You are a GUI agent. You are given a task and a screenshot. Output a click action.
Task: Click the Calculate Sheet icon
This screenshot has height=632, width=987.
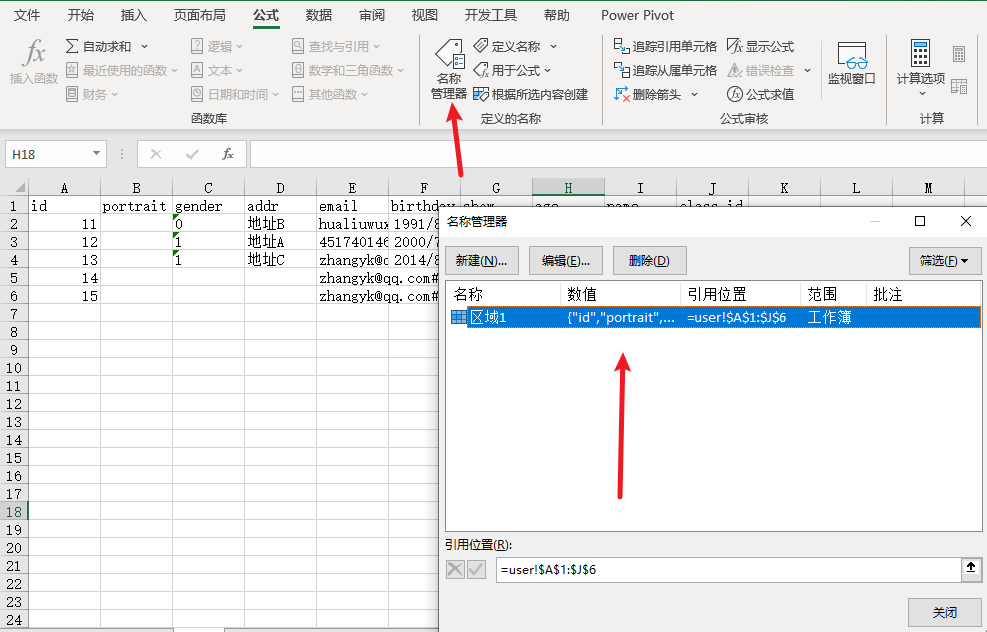click(x=959, y=86)
